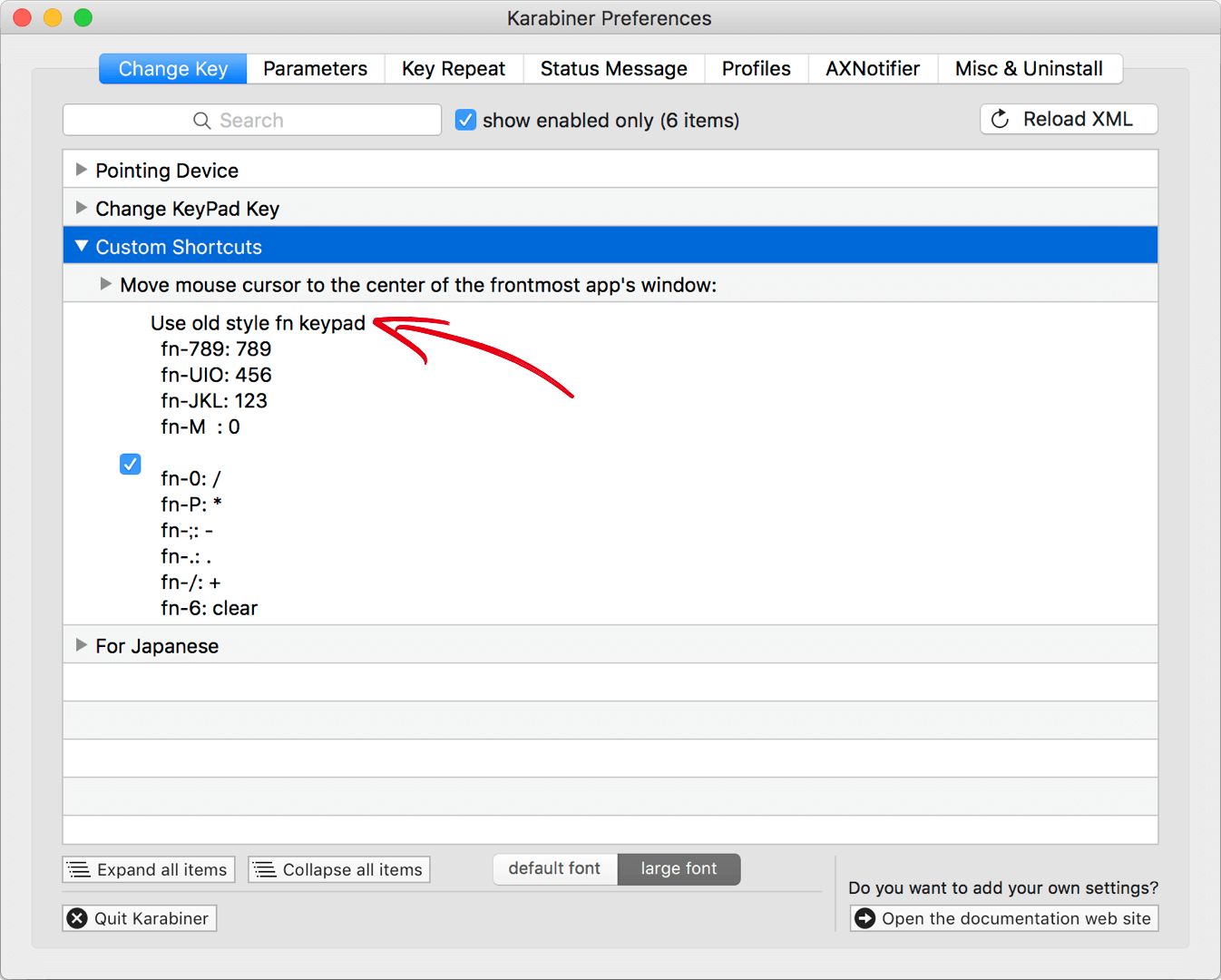This screenshot has height=980, width=1221.
Task: Click the 'fn-789: 789' line
Action: 216,348
